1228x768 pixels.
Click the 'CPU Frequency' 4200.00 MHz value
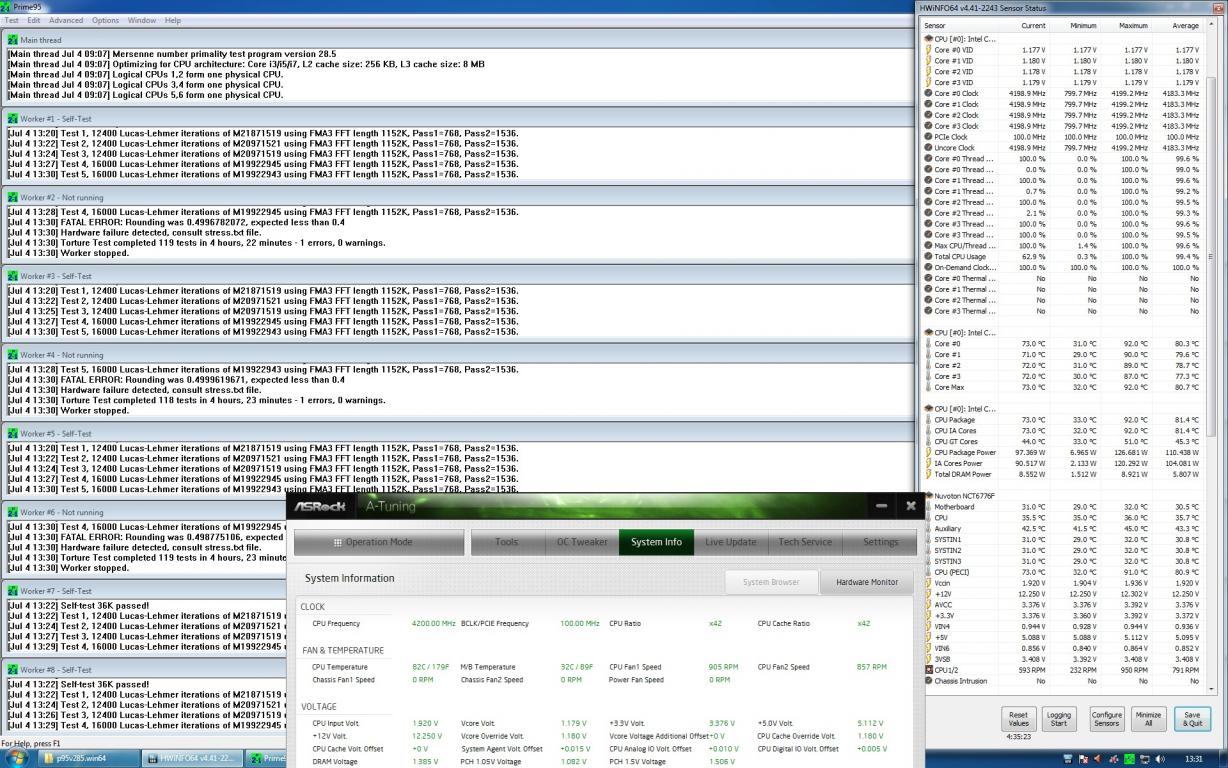click(x=434, y=623)
